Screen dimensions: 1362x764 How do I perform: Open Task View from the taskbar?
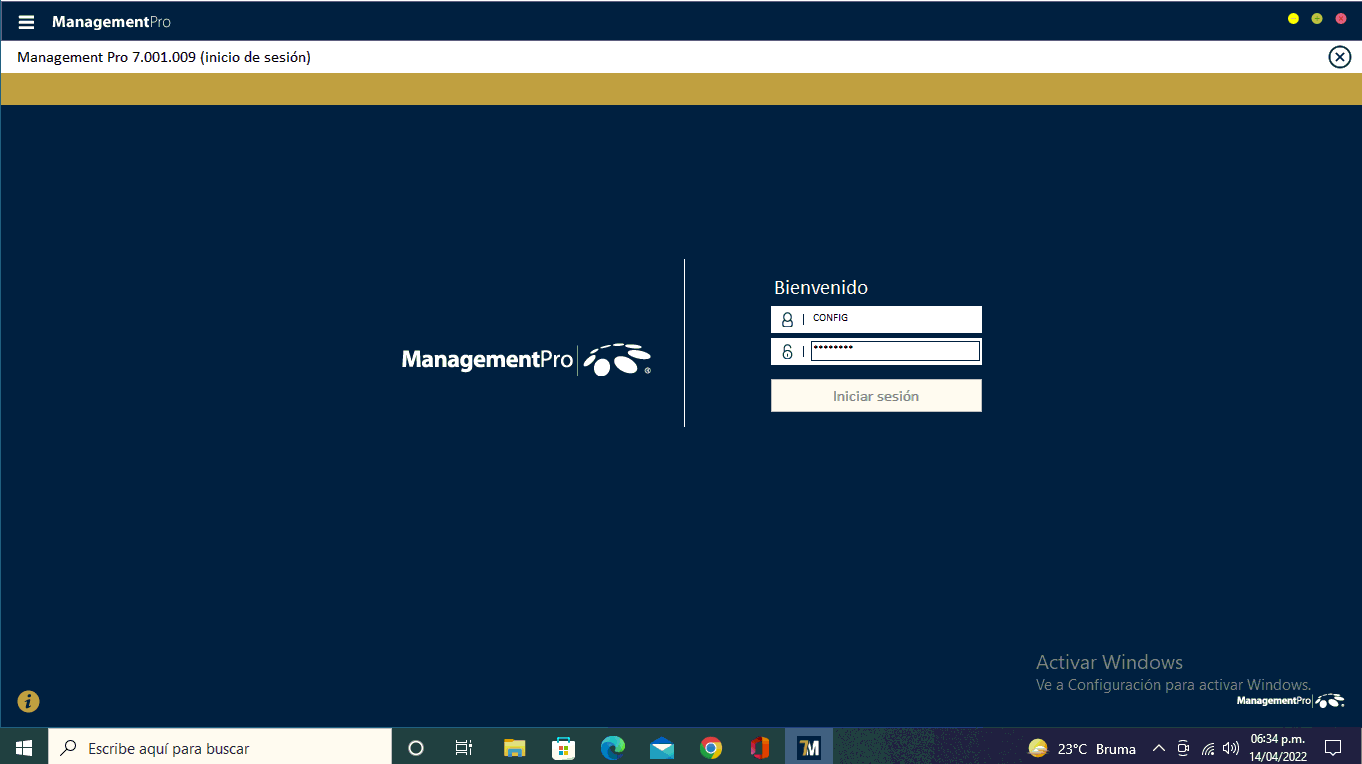[464, 748]
